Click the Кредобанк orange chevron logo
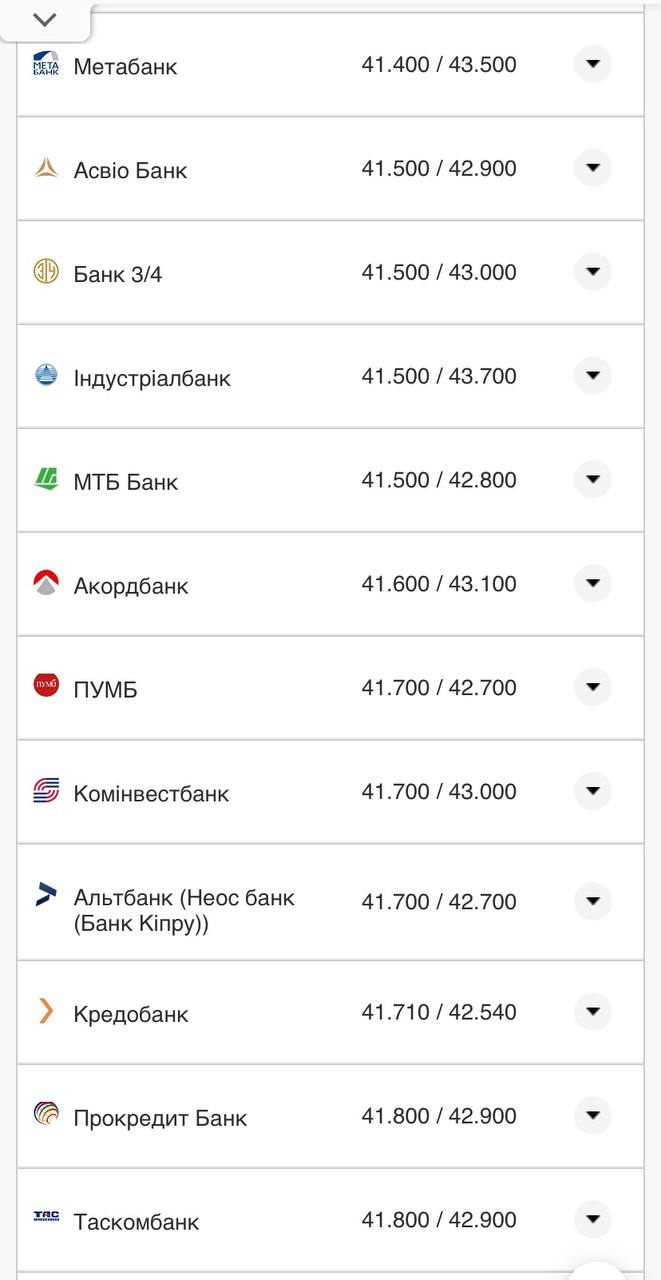 [46, 1011]
